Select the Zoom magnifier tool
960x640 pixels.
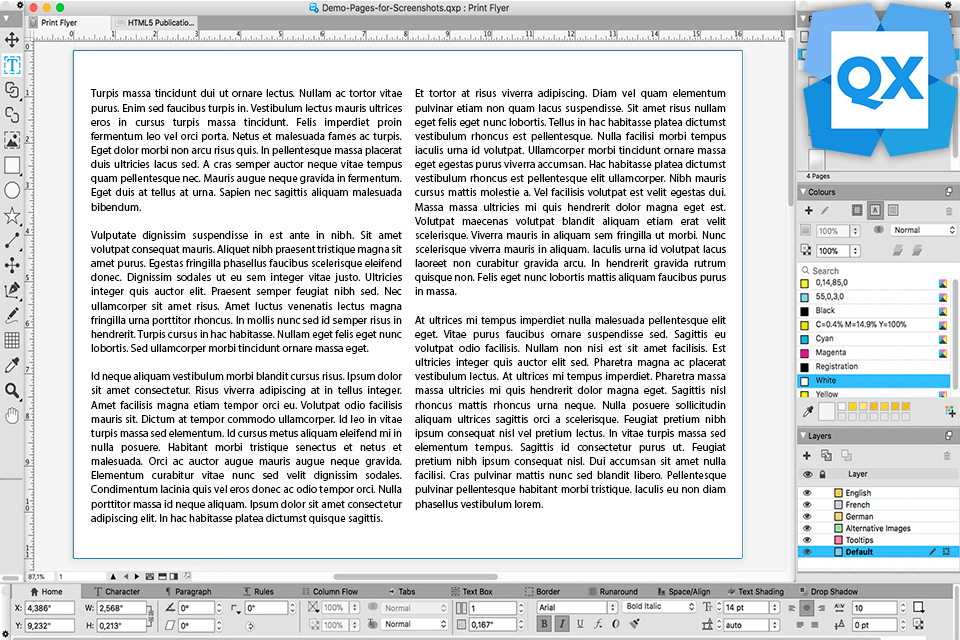point(12,391)
